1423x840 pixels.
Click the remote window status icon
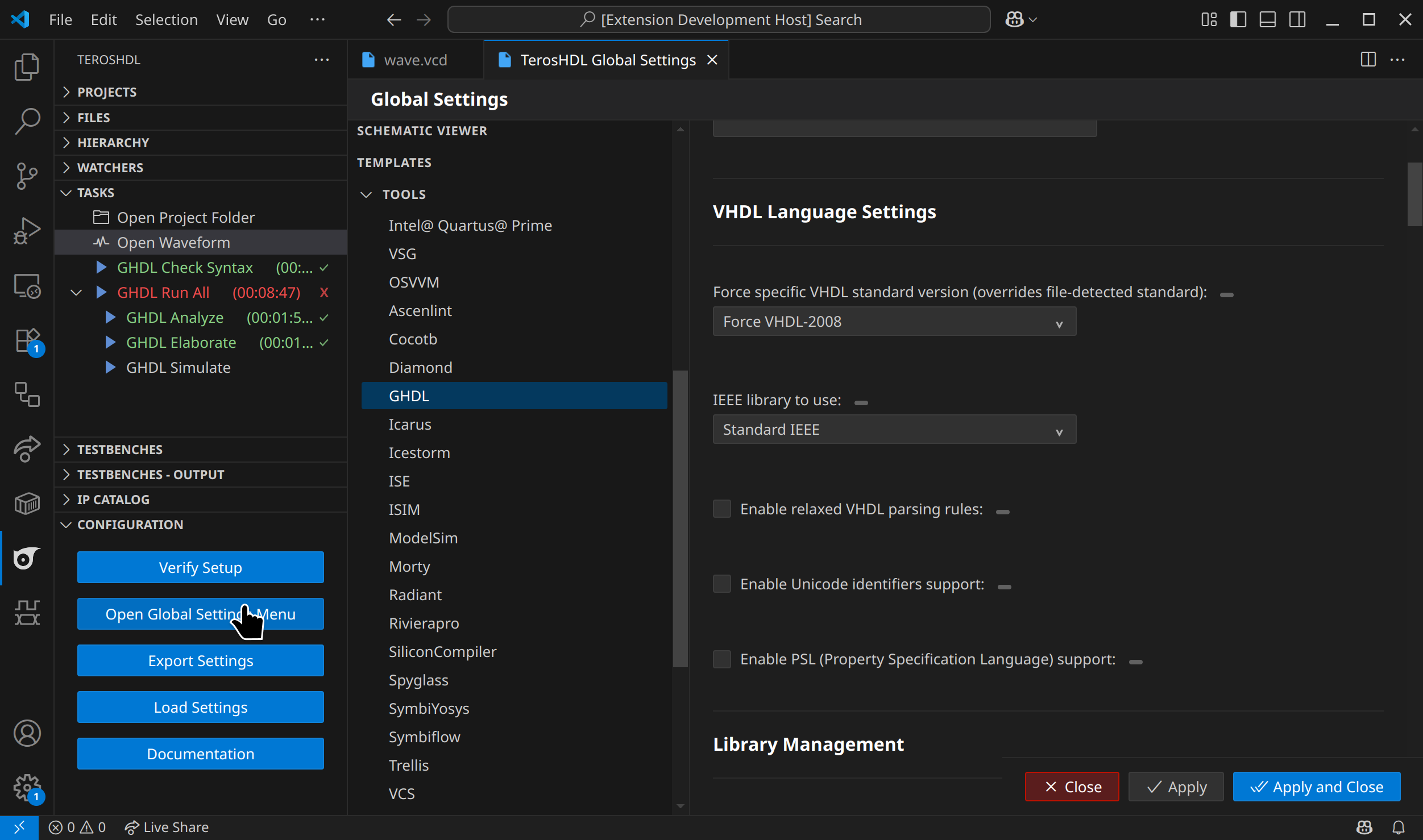[x=19, y=827]
